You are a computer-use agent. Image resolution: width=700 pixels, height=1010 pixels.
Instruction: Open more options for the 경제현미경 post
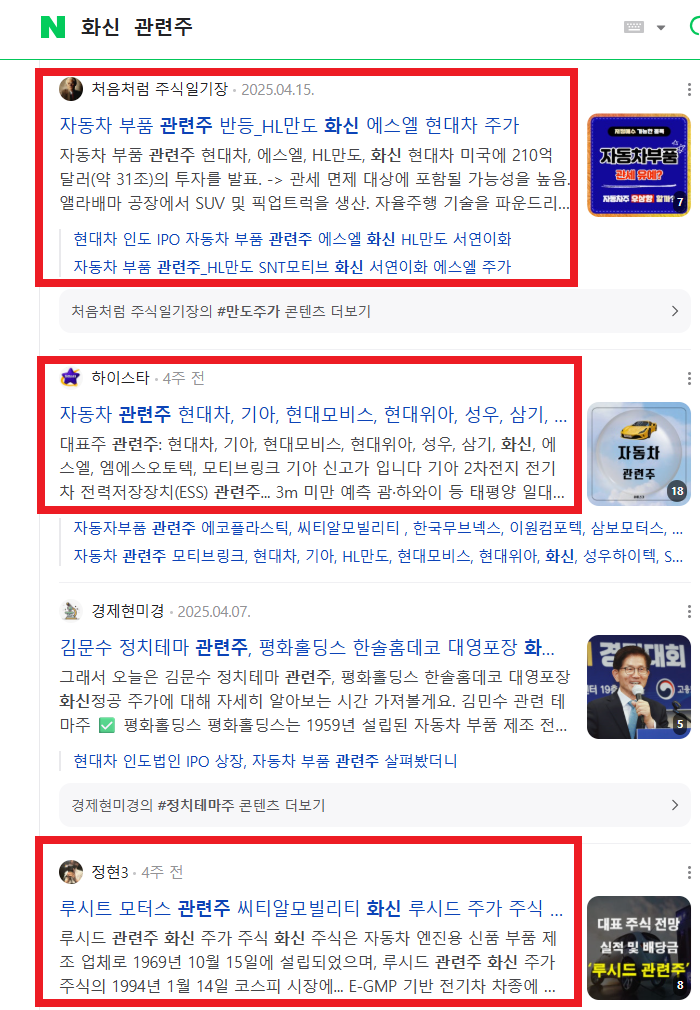pos(689,611)
